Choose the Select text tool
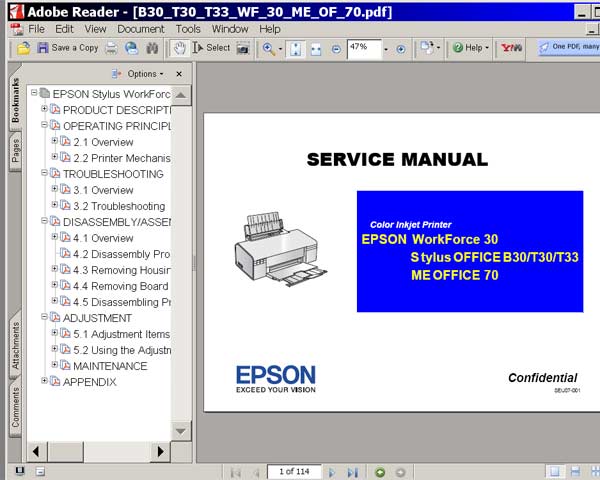Screen dimensions: 600x480 (x=211, y=48)
